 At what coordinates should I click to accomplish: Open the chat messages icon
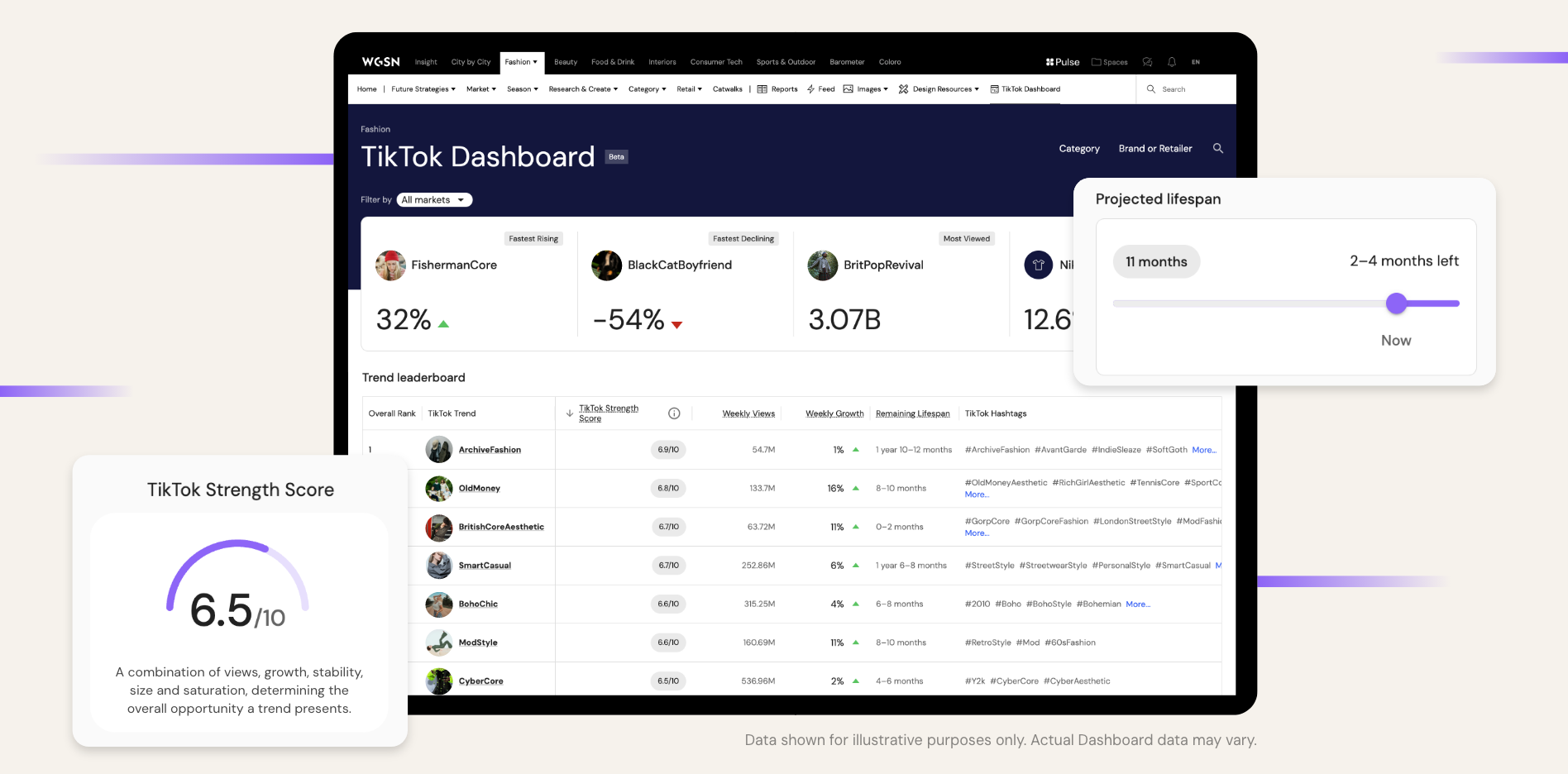tap(1147, 62)
